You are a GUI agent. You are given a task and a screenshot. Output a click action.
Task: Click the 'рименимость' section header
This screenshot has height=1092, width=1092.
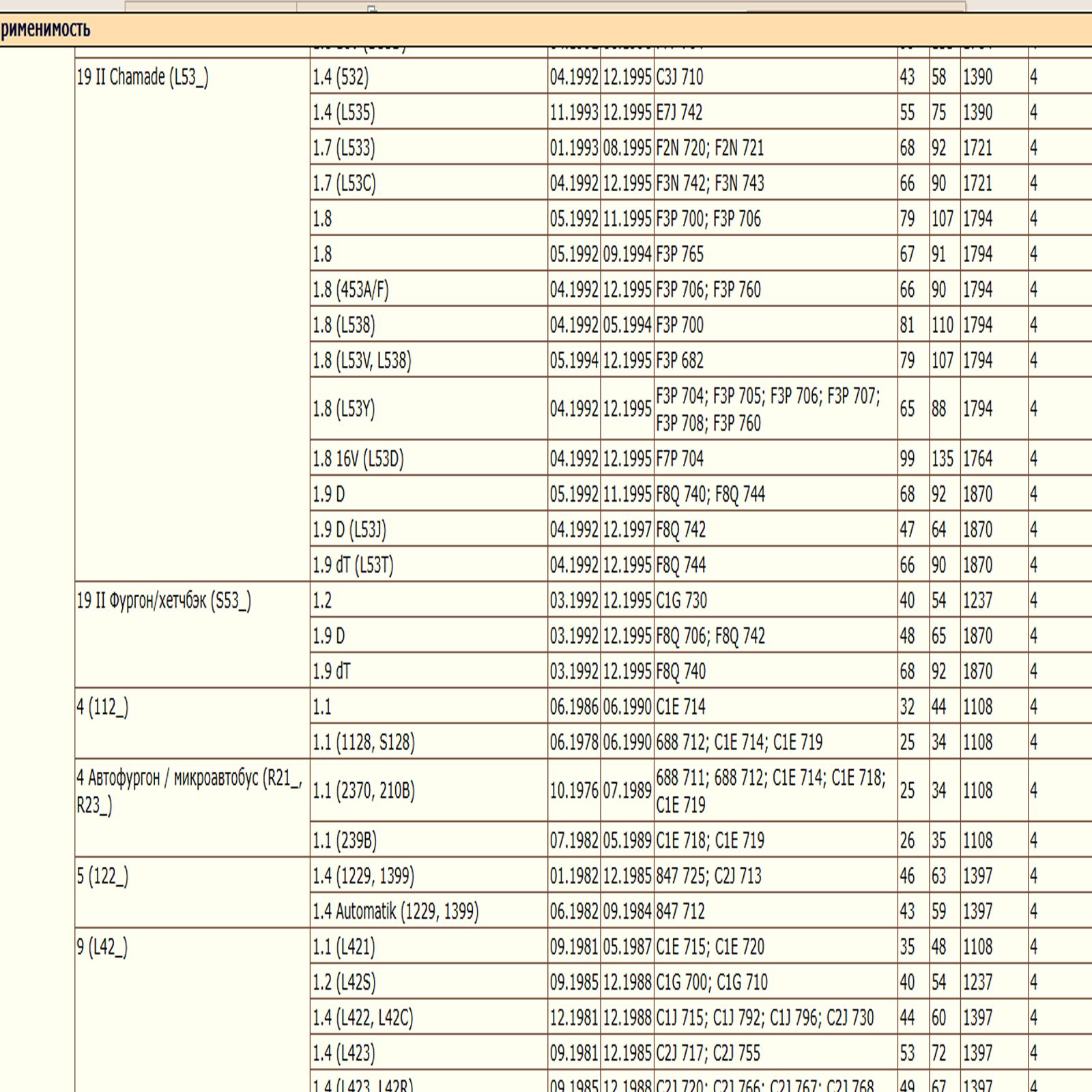click(45, 30)
